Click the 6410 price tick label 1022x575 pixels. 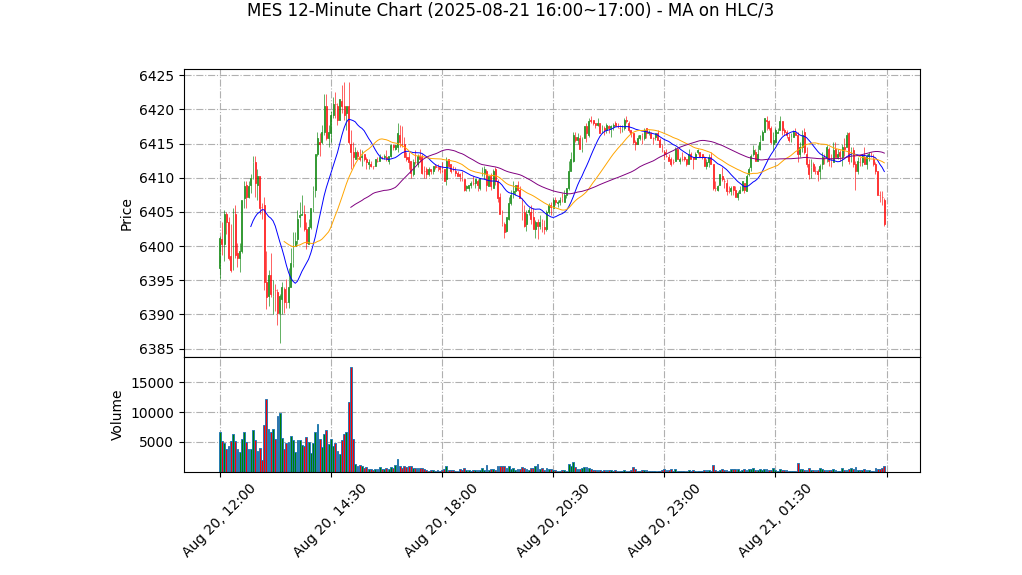click(156, 179)
